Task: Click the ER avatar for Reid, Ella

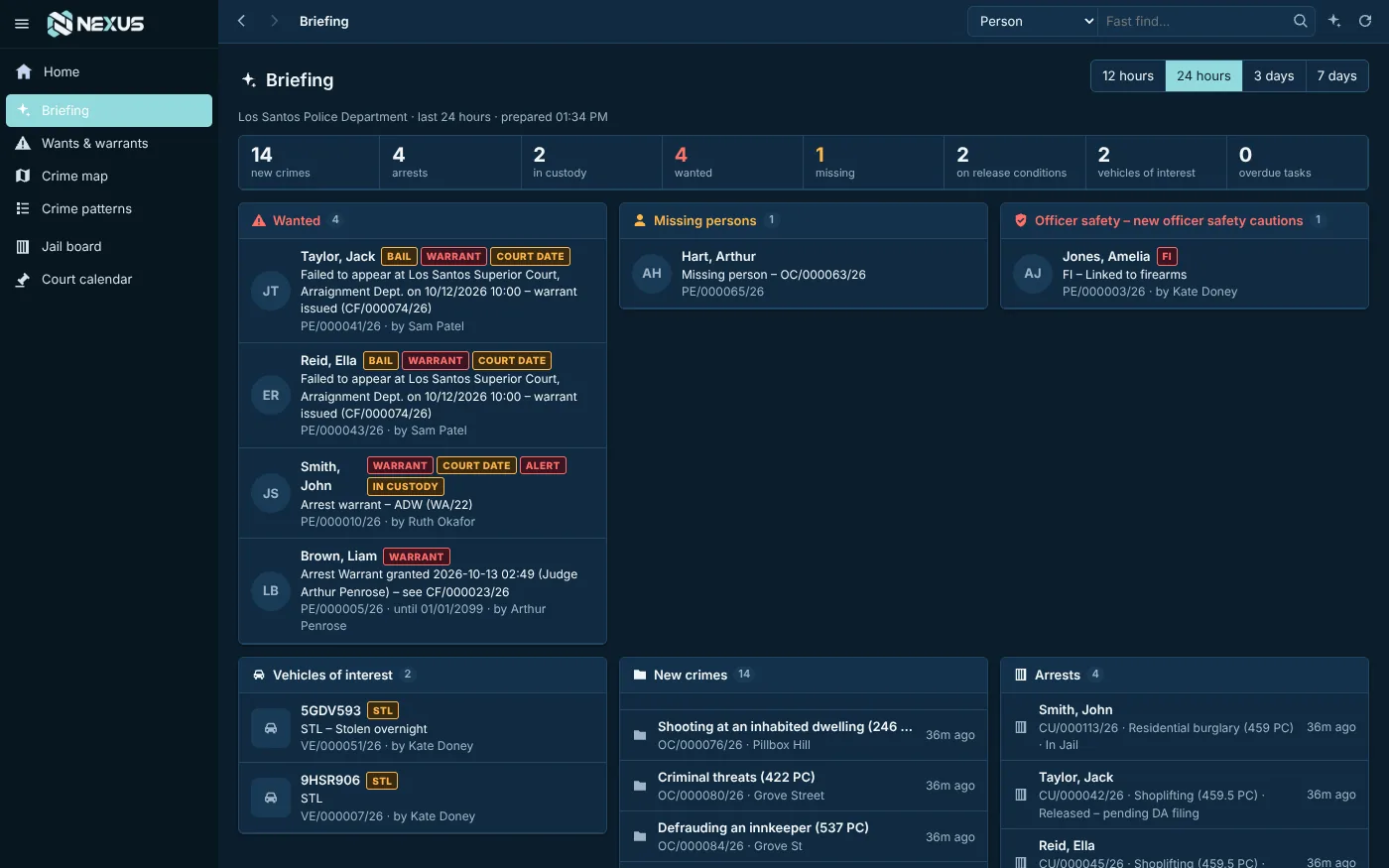Action: click(x=271, y=395)
